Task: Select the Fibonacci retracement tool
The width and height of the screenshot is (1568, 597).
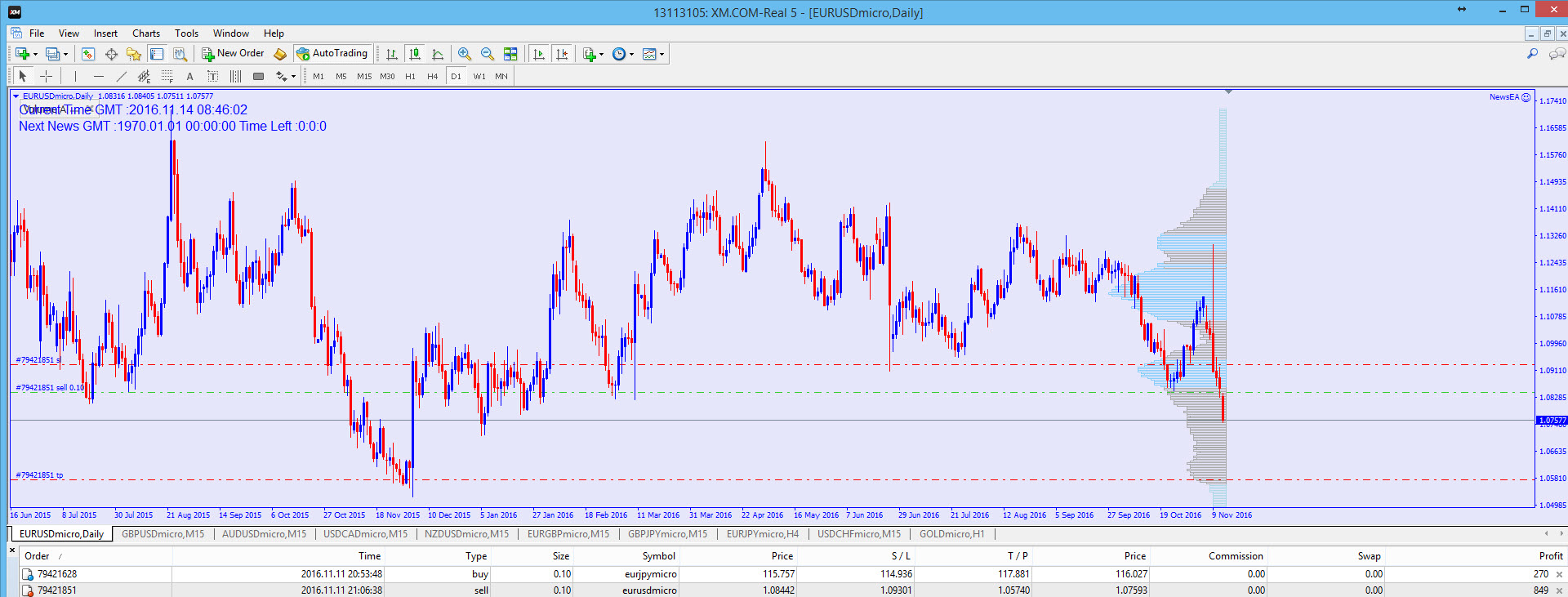Action: pos(167,76)
